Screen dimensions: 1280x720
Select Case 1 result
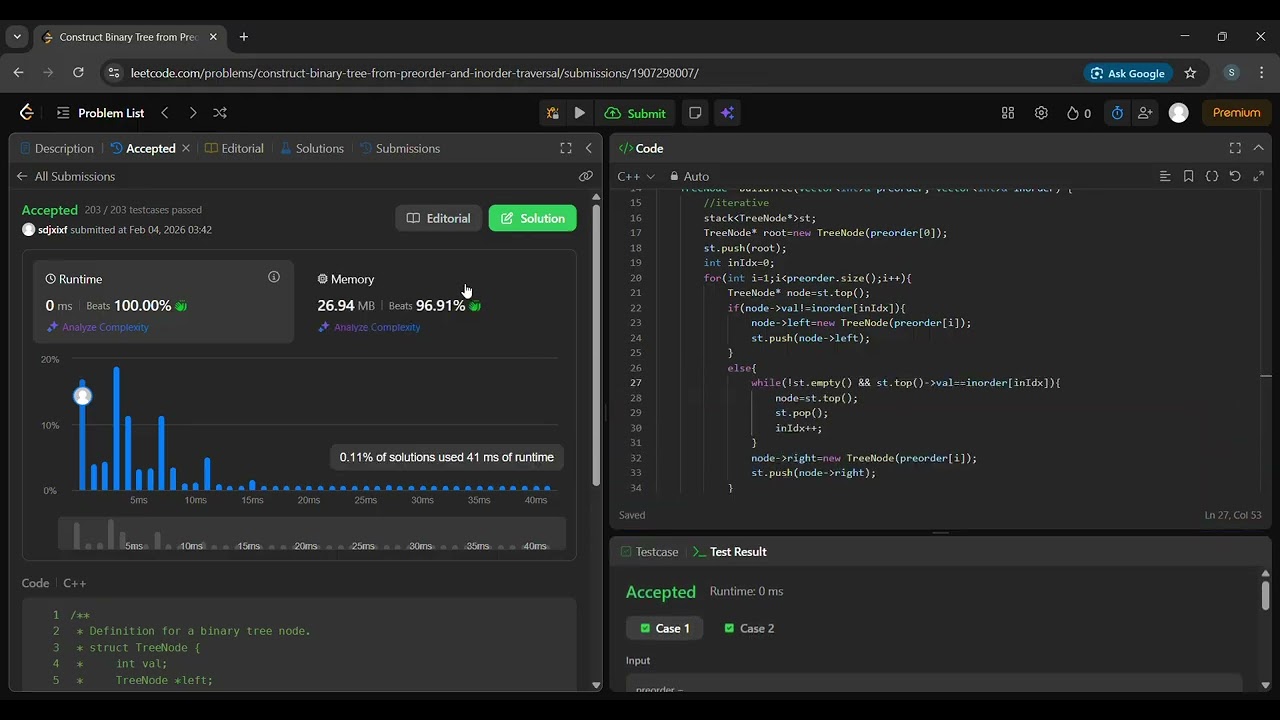[x=665, y=628]
